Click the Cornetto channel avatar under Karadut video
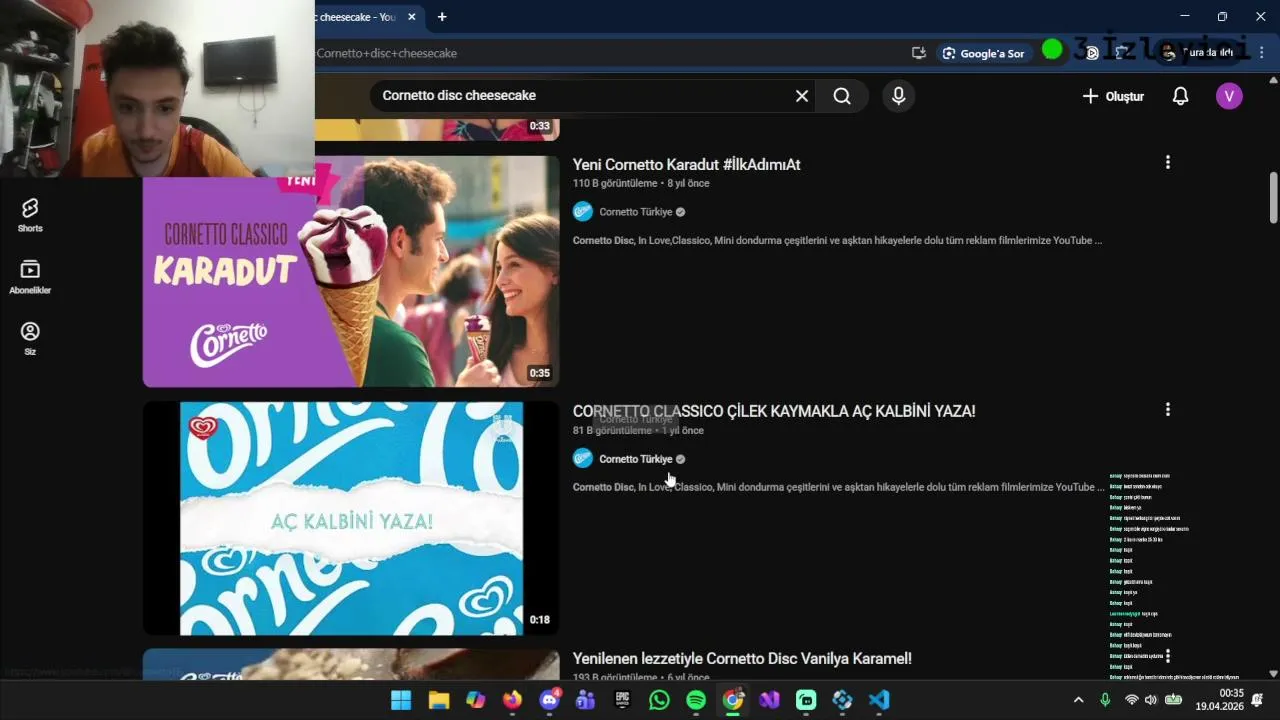 click(583, 212)
